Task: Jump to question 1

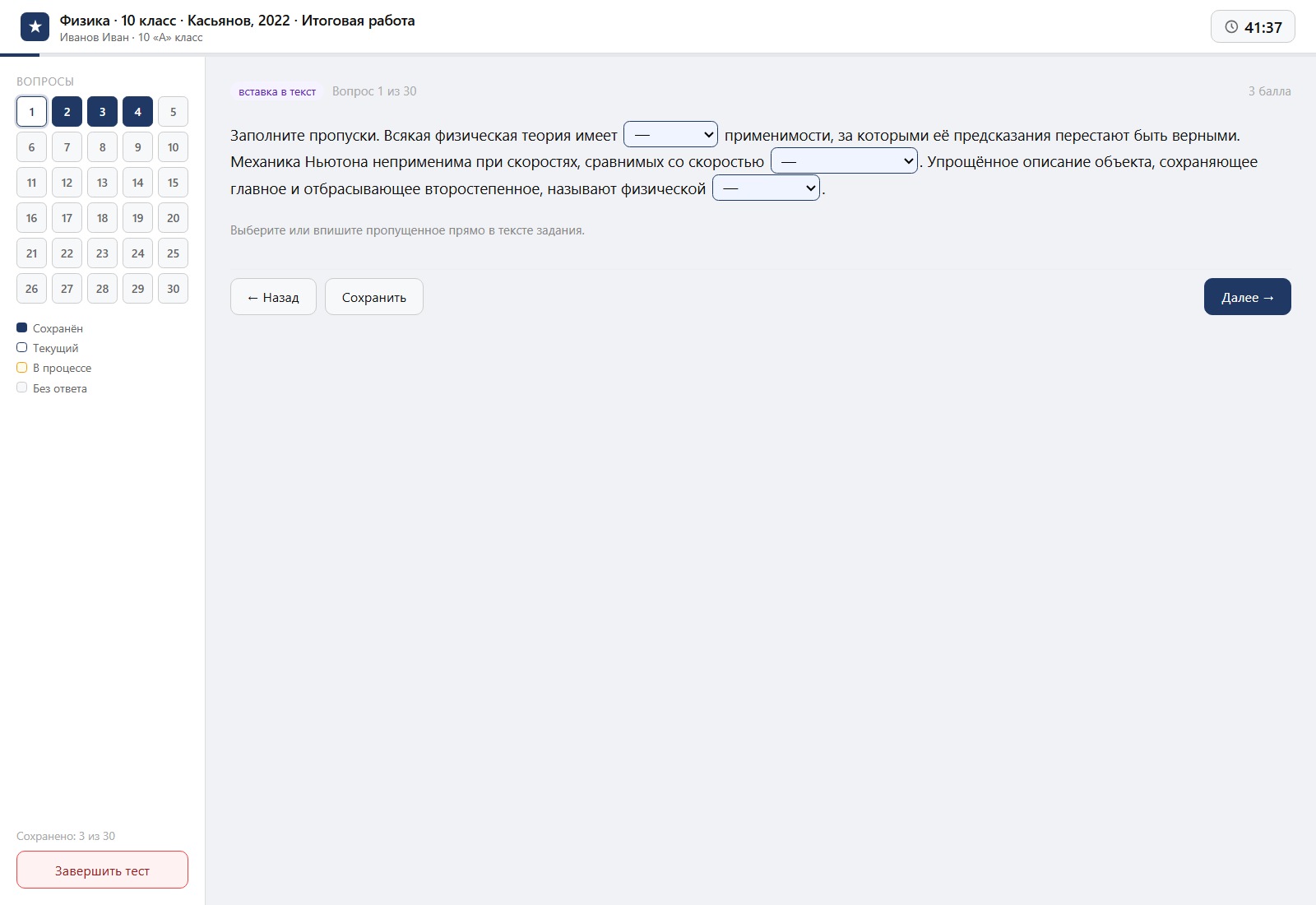Action: point(31,112)
